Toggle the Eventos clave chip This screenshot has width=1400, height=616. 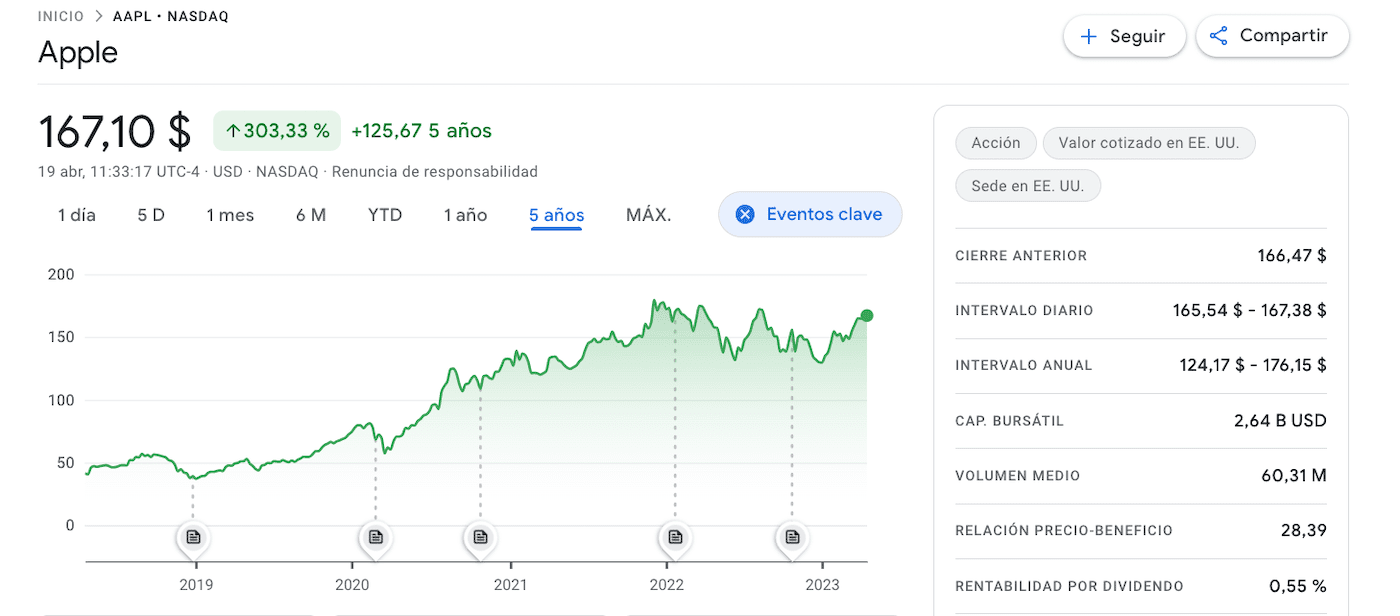click(x=810, y=214)
